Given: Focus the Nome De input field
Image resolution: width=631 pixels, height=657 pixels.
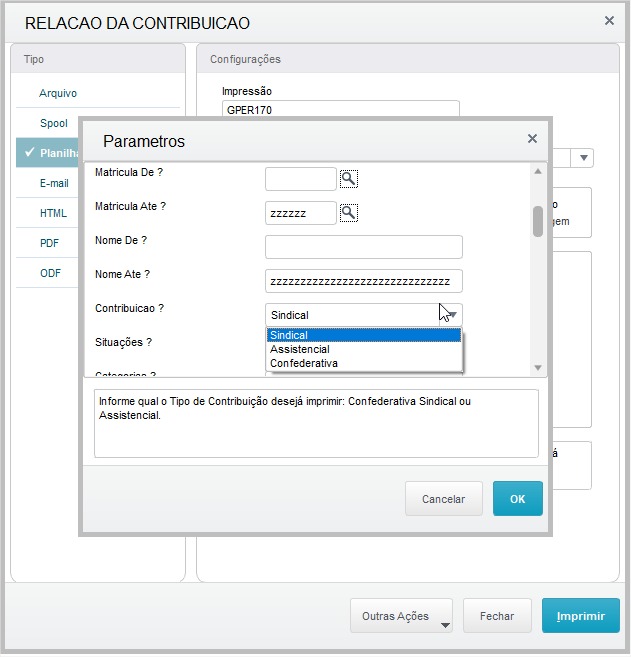Looking at the screenshot, I should point(364,247).
